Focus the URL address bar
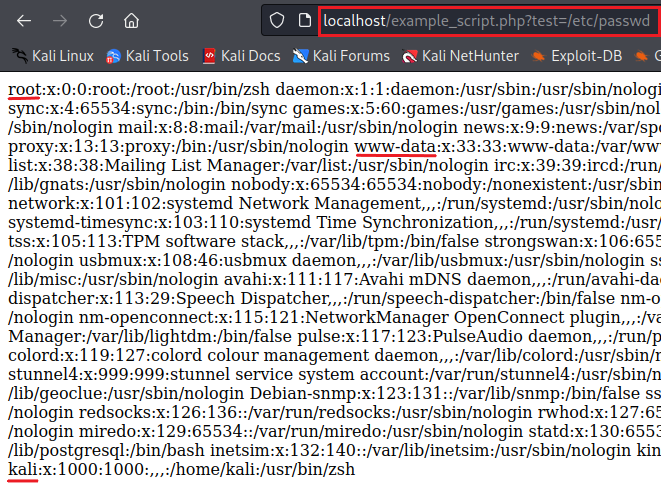Viewport: 661px width, 484px height. [487, 21]
